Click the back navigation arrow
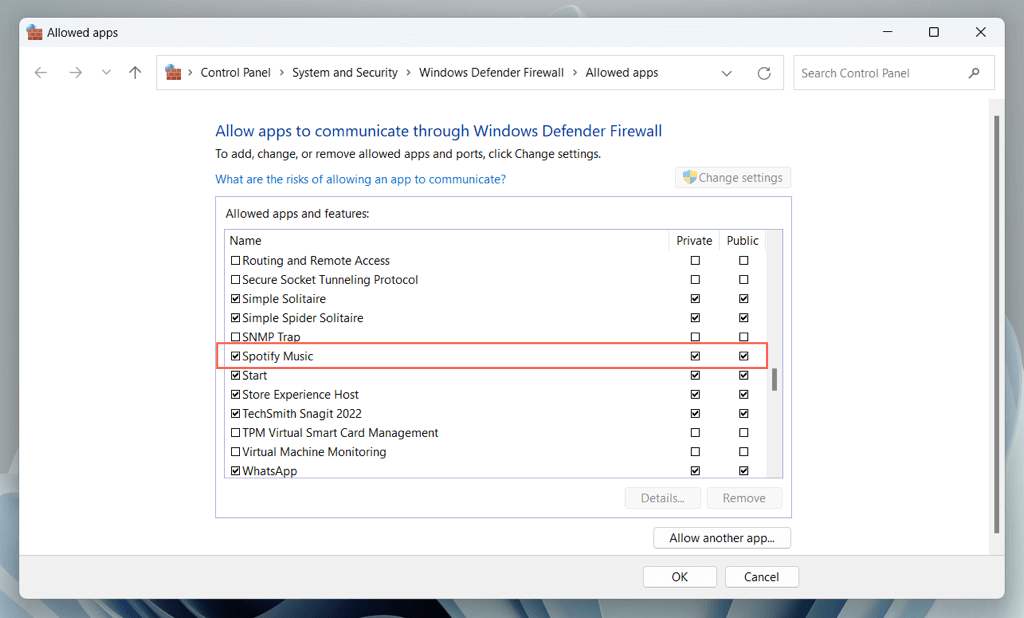 (41, 73)
